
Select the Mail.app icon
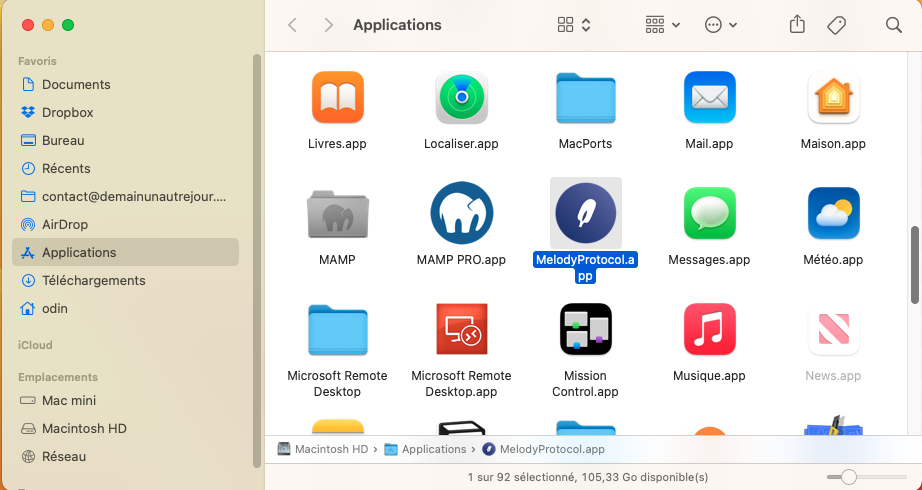tap(709, 98)
